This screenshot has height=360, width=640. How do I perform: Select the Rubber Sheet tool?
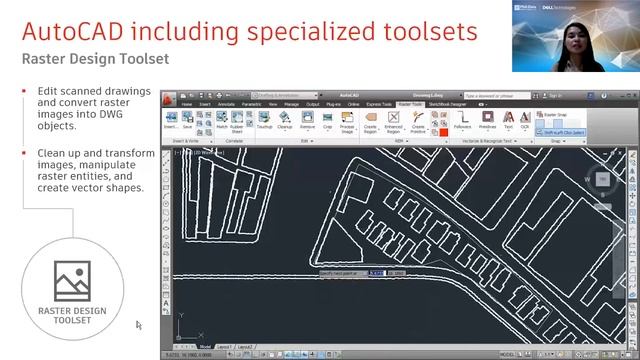[237, 122]
